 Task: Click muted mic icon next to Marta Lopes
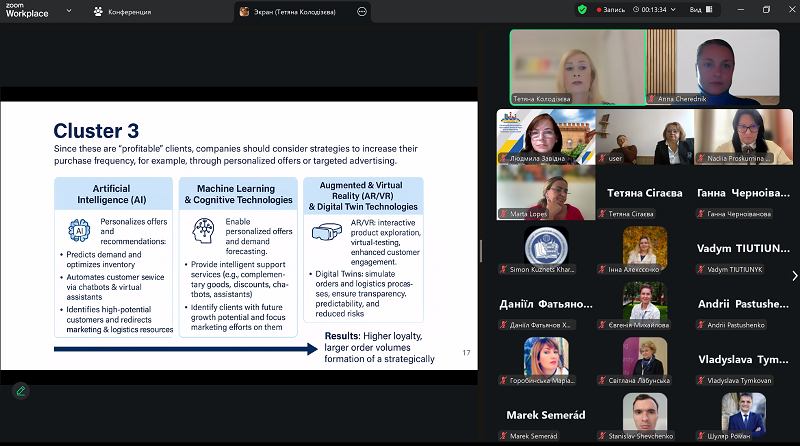503,214
